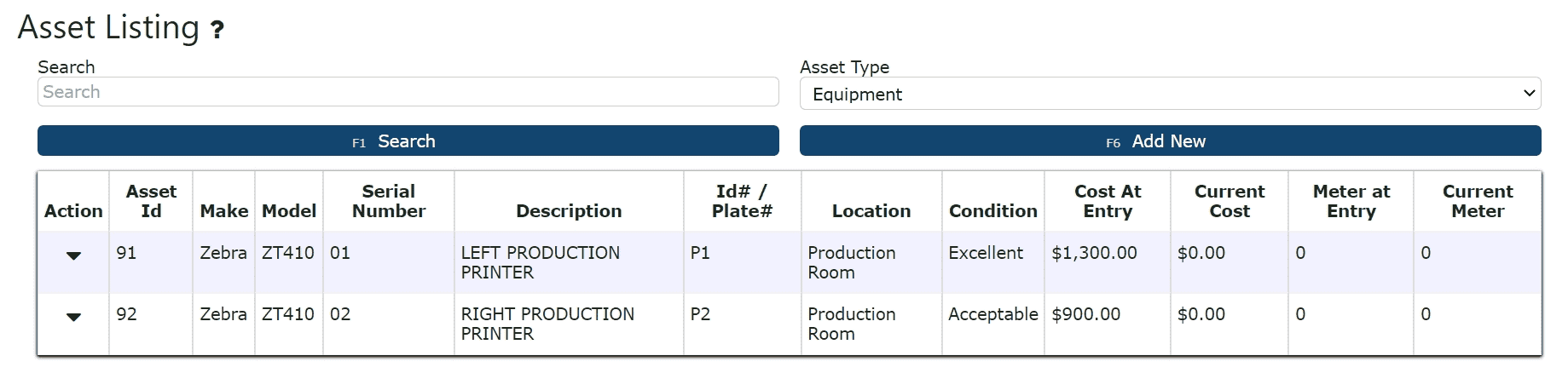Sort by Location column header

pos(871,210)
